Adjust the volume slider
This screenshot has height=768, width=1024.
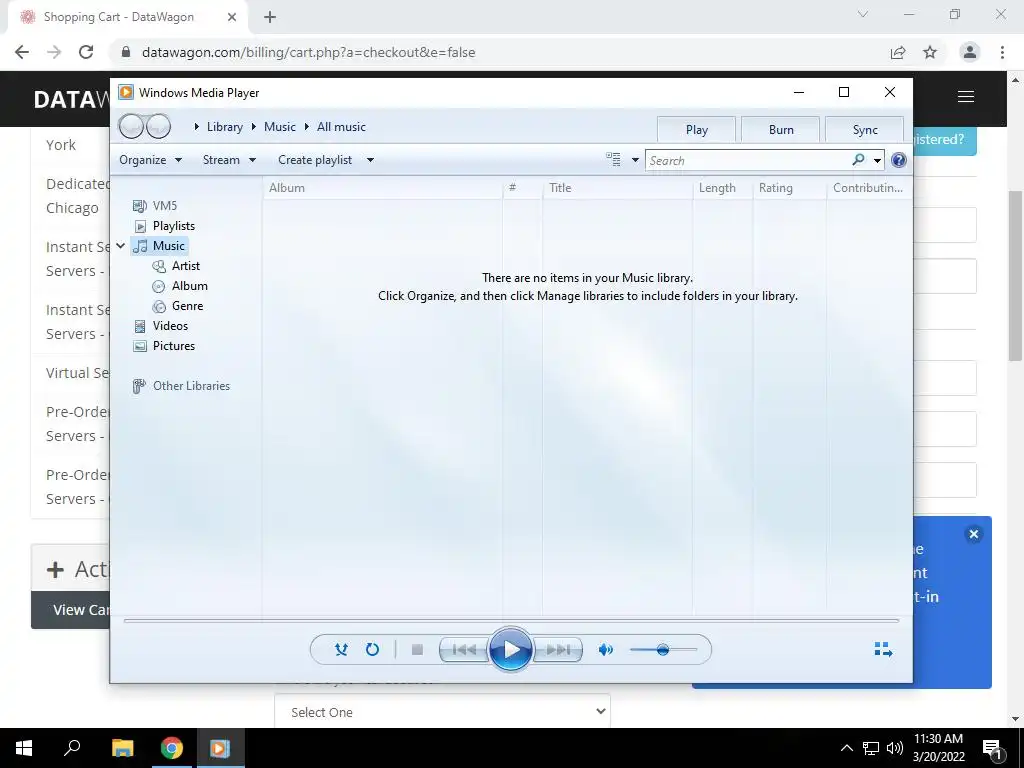pyautogui.click(x=663, y=650)
